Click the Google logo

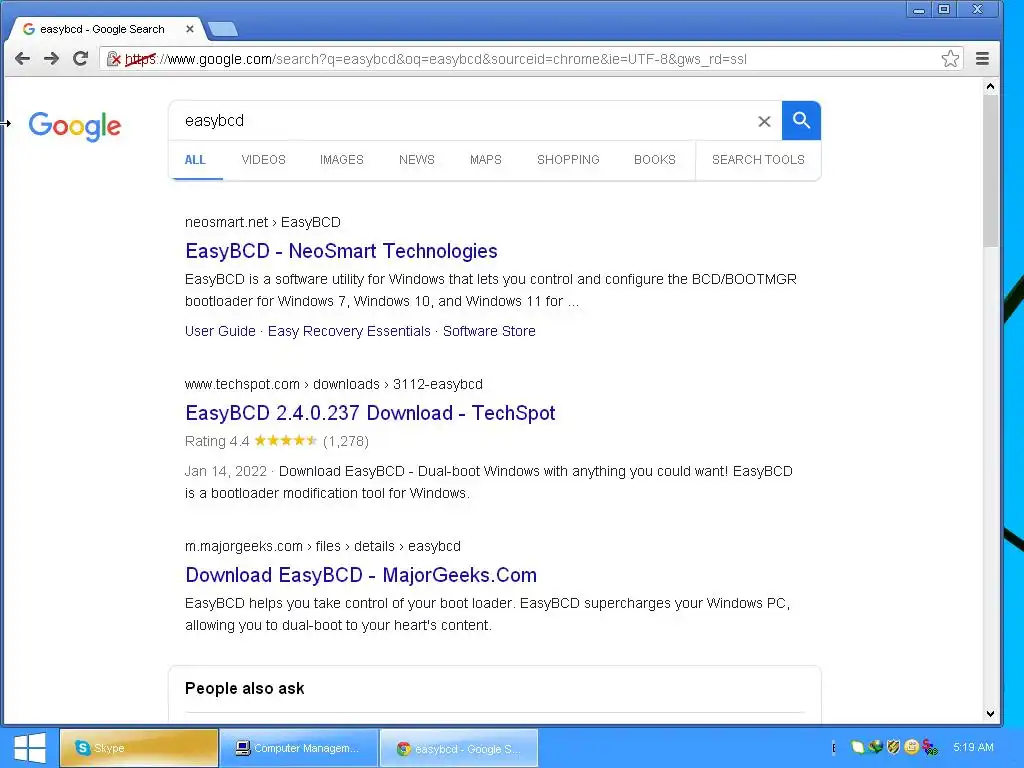tap(74, 125)
